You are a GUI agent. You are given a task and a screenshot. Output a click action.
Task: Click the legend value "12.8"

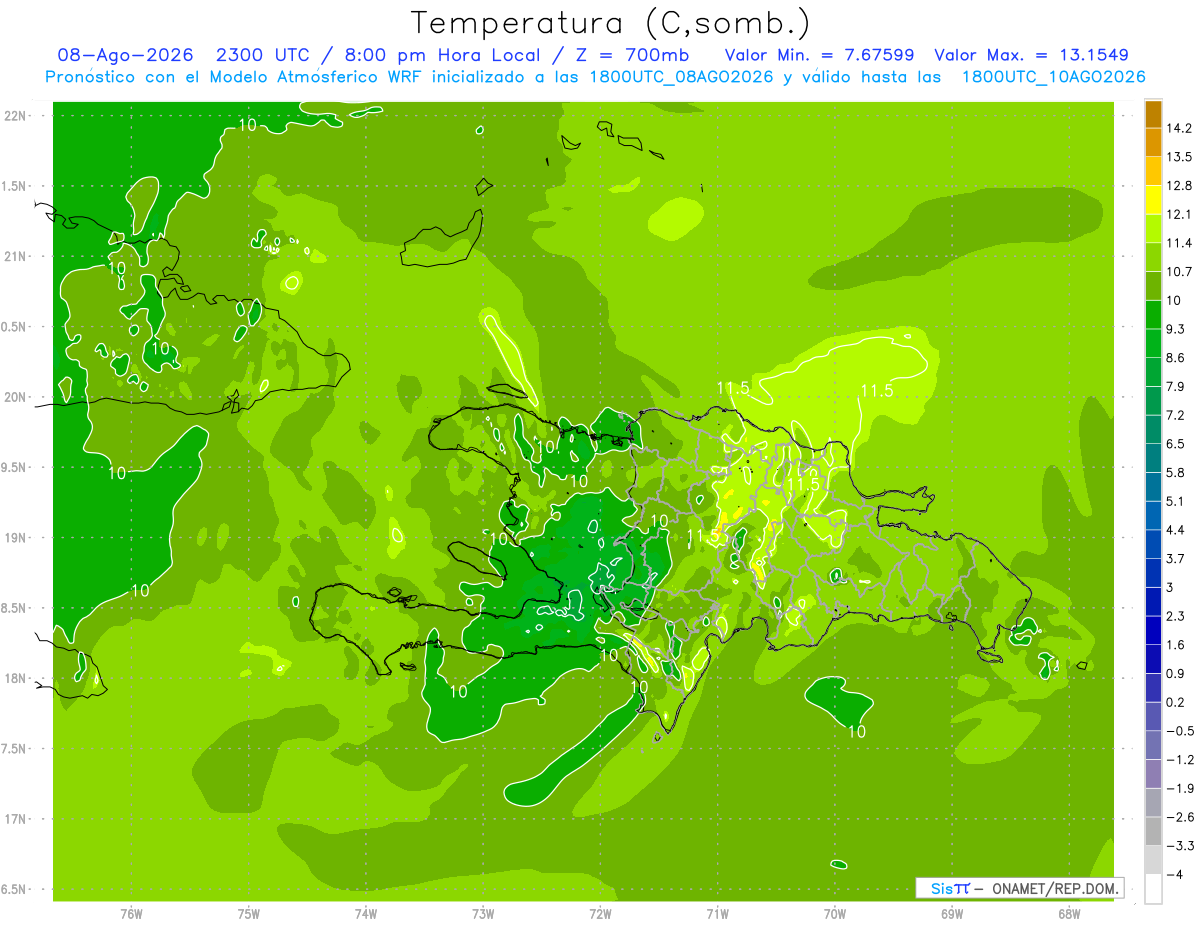(1179, 186)
